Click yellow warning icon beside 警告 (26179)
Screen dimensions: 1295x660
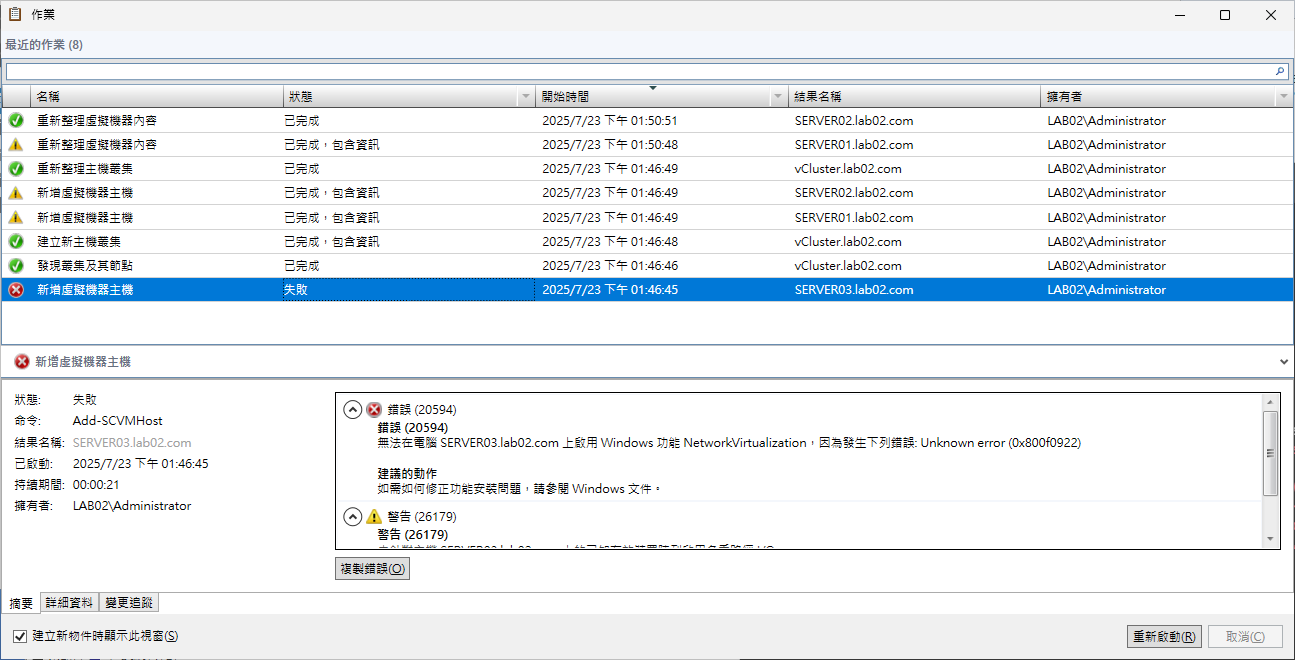(374, 517)
